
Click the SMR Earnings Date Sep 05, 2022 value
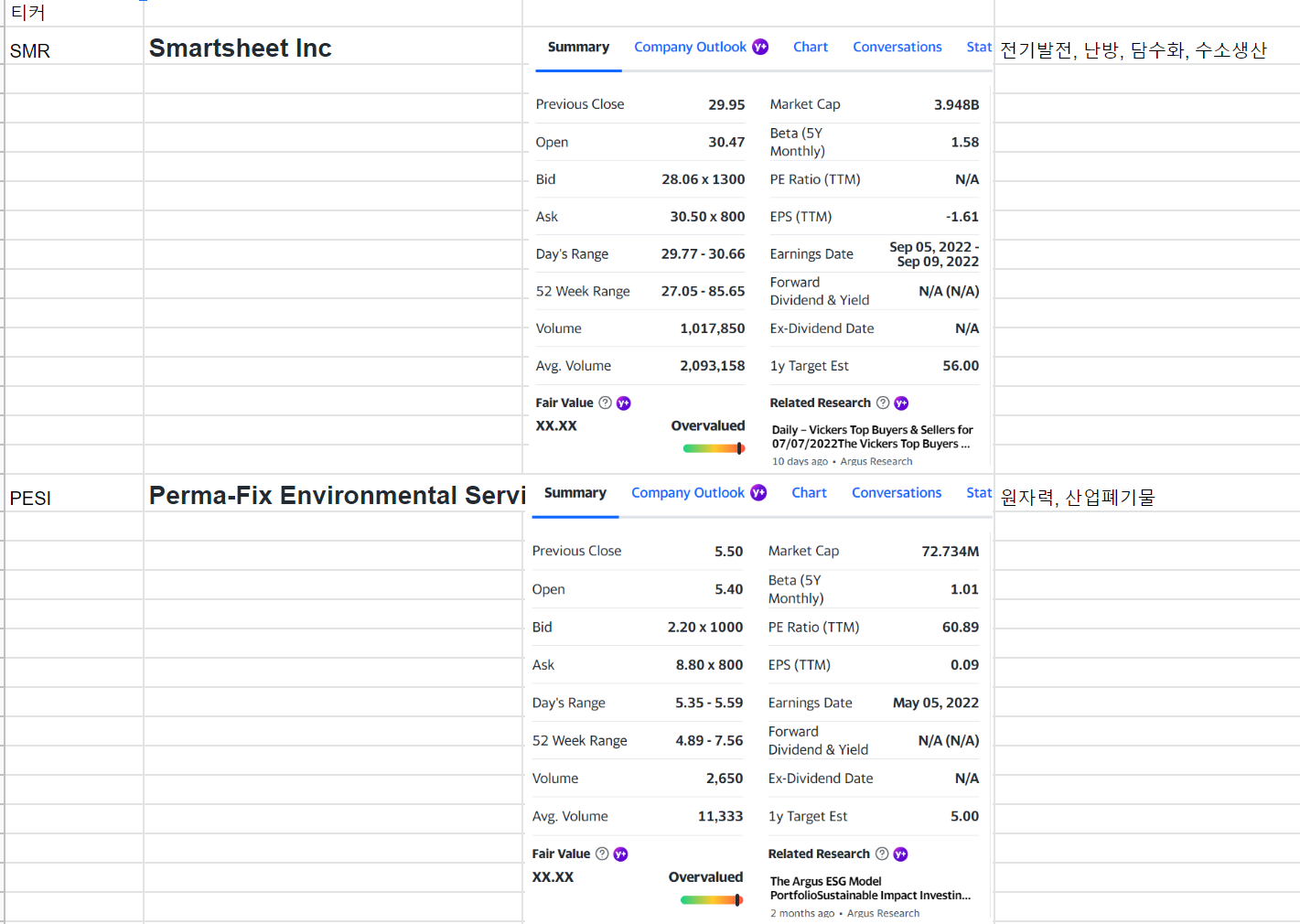[934, 254]
